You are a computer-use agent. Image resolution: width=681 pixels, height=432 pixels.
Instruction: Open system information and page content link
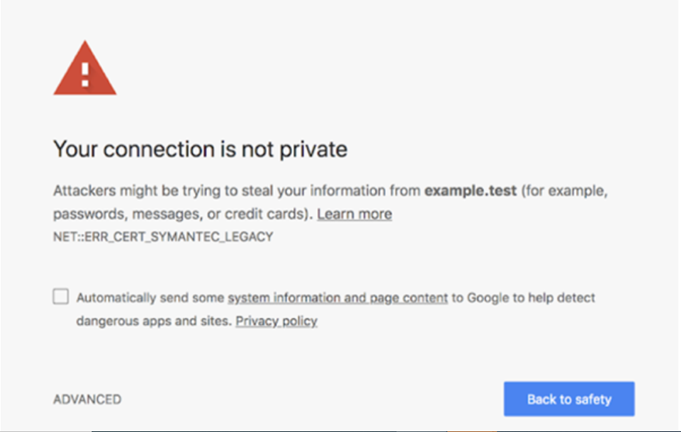tap(337, 298)
